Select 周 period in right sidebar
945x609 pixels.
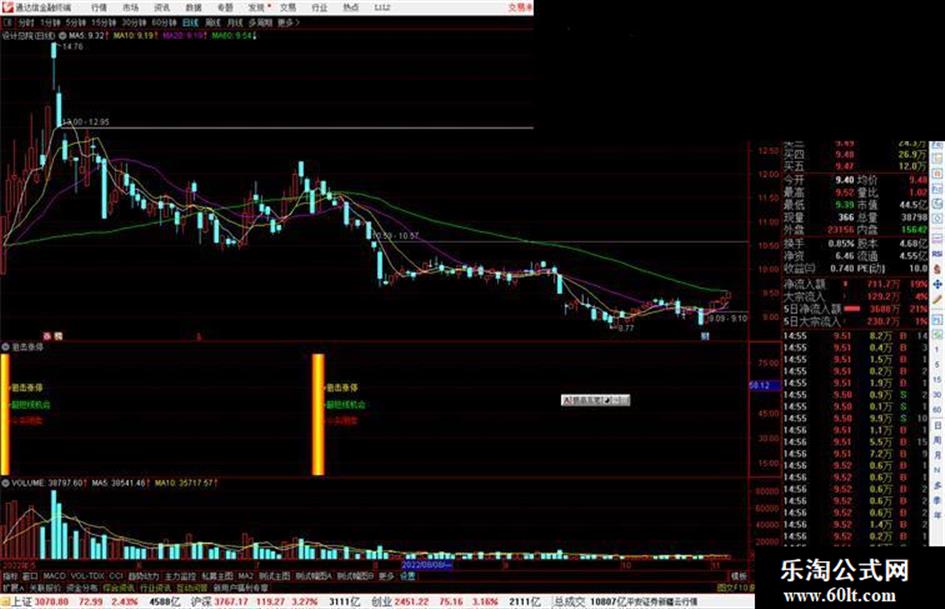937,441
